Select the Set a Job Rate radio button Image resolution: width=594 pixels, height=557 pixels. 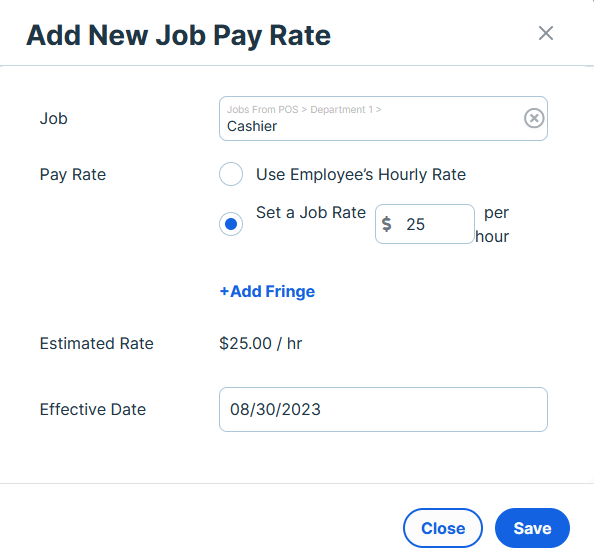[x=231, y=224]
